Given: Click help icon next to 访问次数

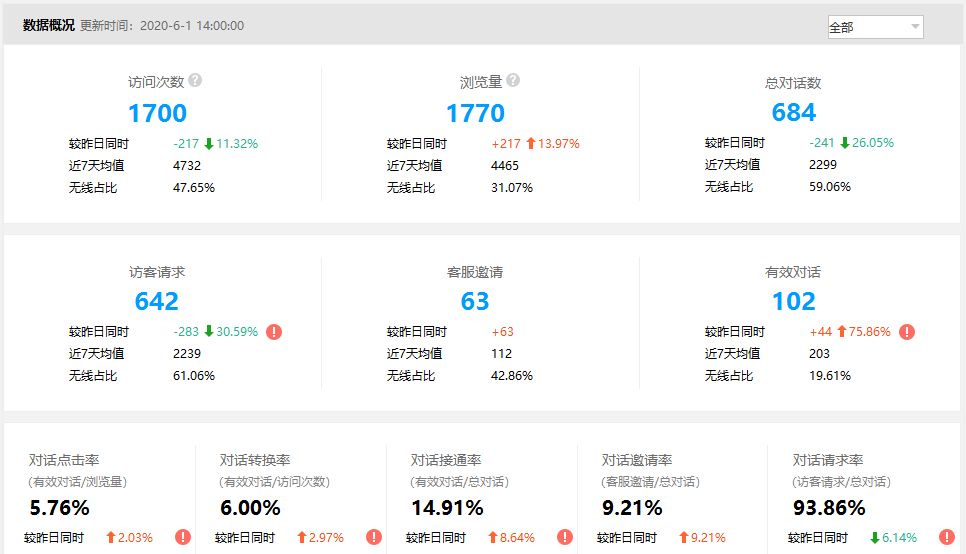Looking at the screenshot, I should pyautogui.click(x=195, y=81).
